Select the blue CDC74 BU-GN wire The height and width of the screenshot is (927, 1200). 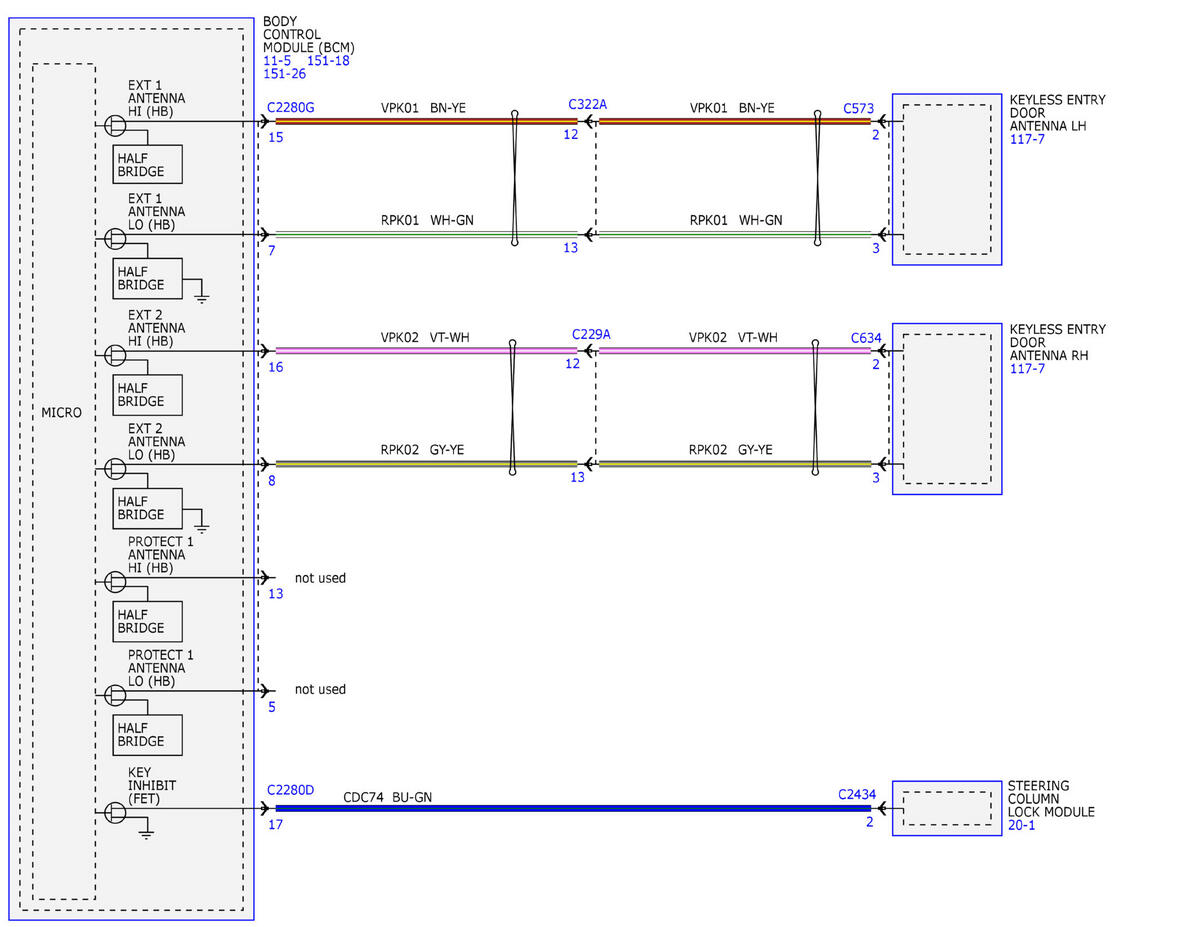573,808
